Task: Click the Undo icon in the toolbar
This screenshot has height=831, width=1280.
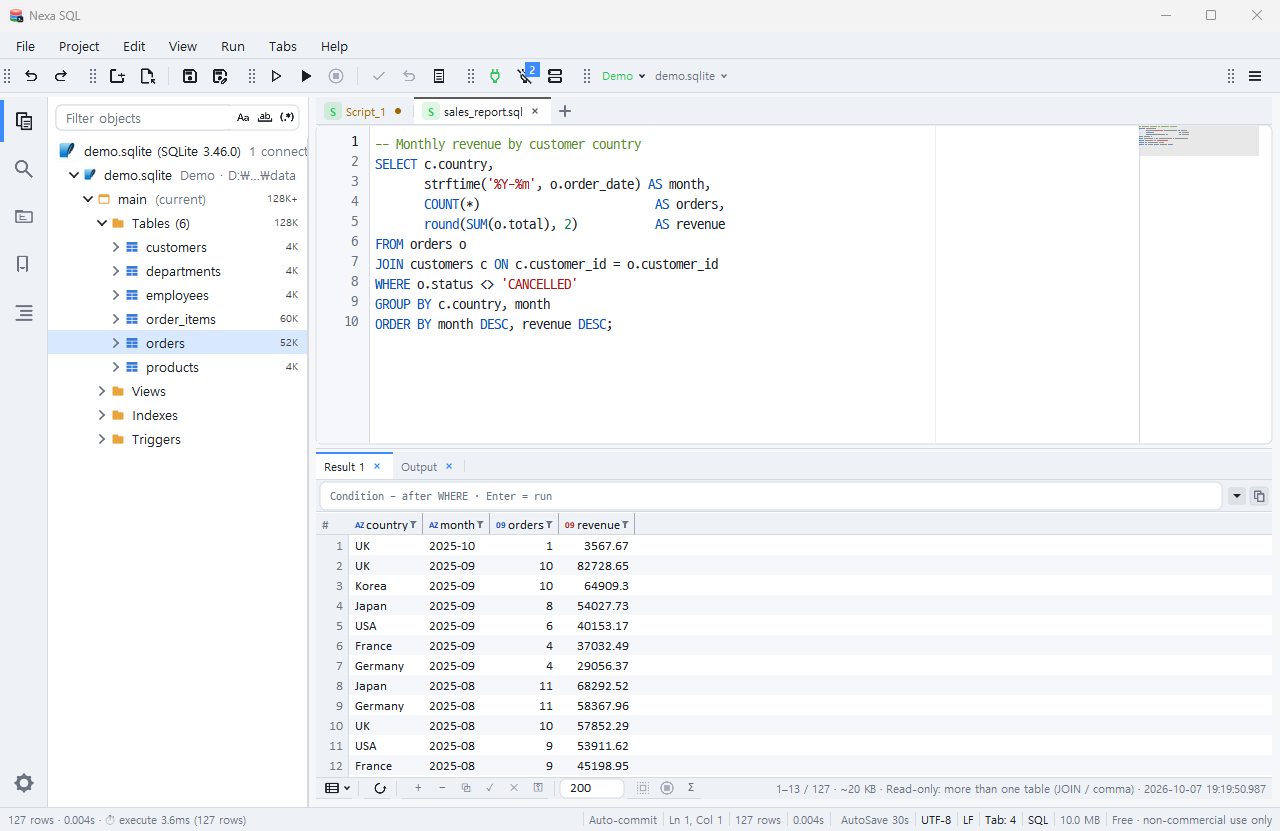Action: click(x=31, y=76)
